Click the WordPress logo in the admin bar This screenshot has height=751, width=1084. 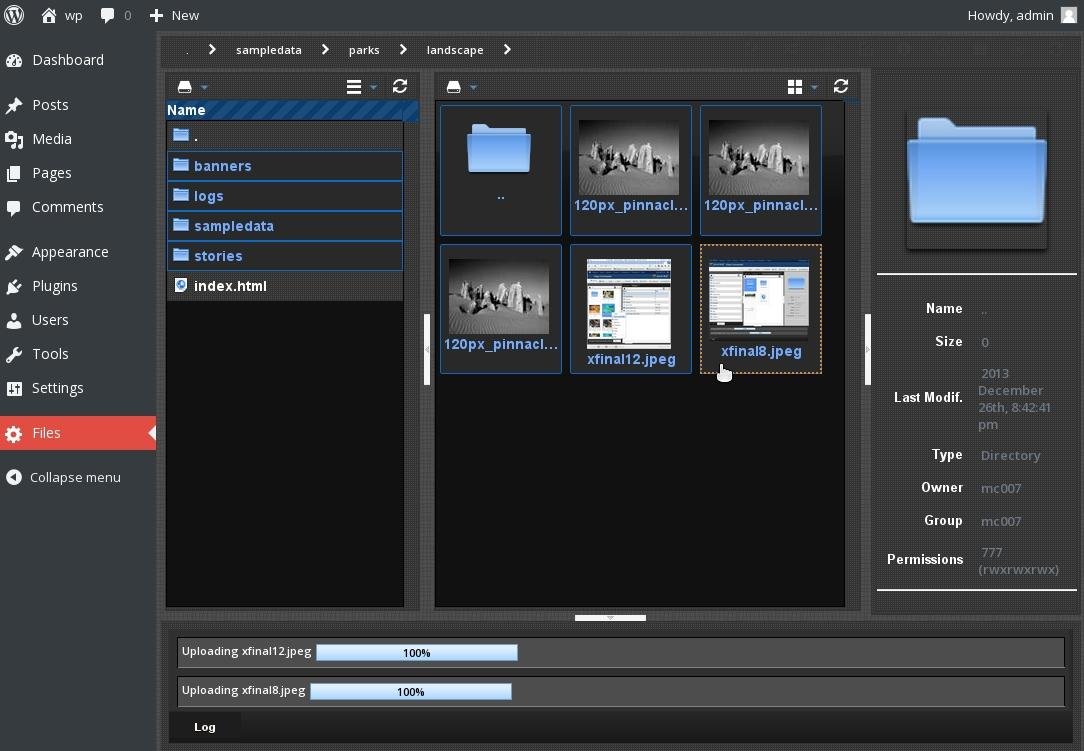pos(14,15)
